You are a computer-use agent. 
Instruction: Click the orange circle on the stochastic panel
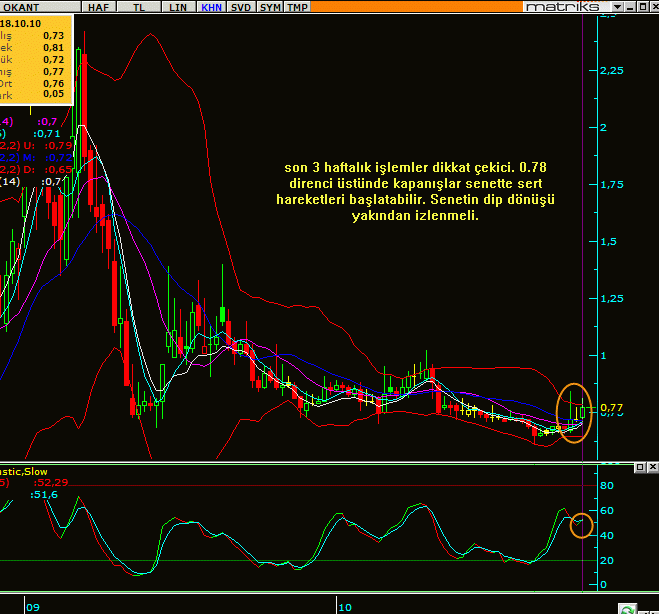coord(582,524)
